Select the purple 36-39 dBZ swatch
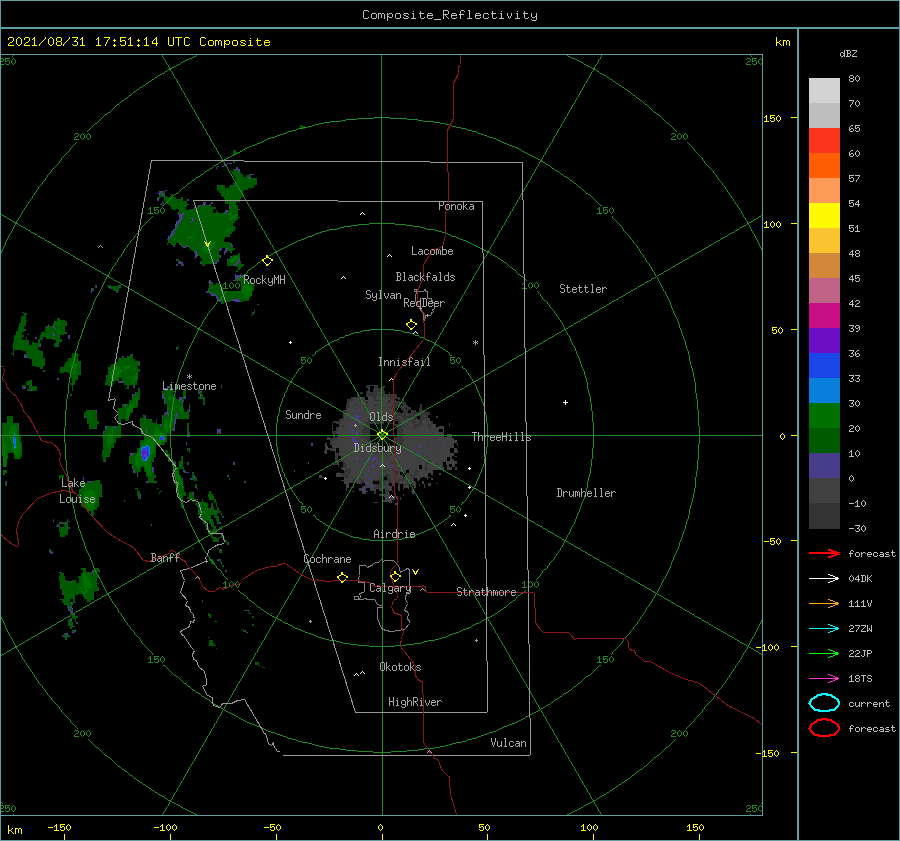900x841 pixels. tap(824, 341)
